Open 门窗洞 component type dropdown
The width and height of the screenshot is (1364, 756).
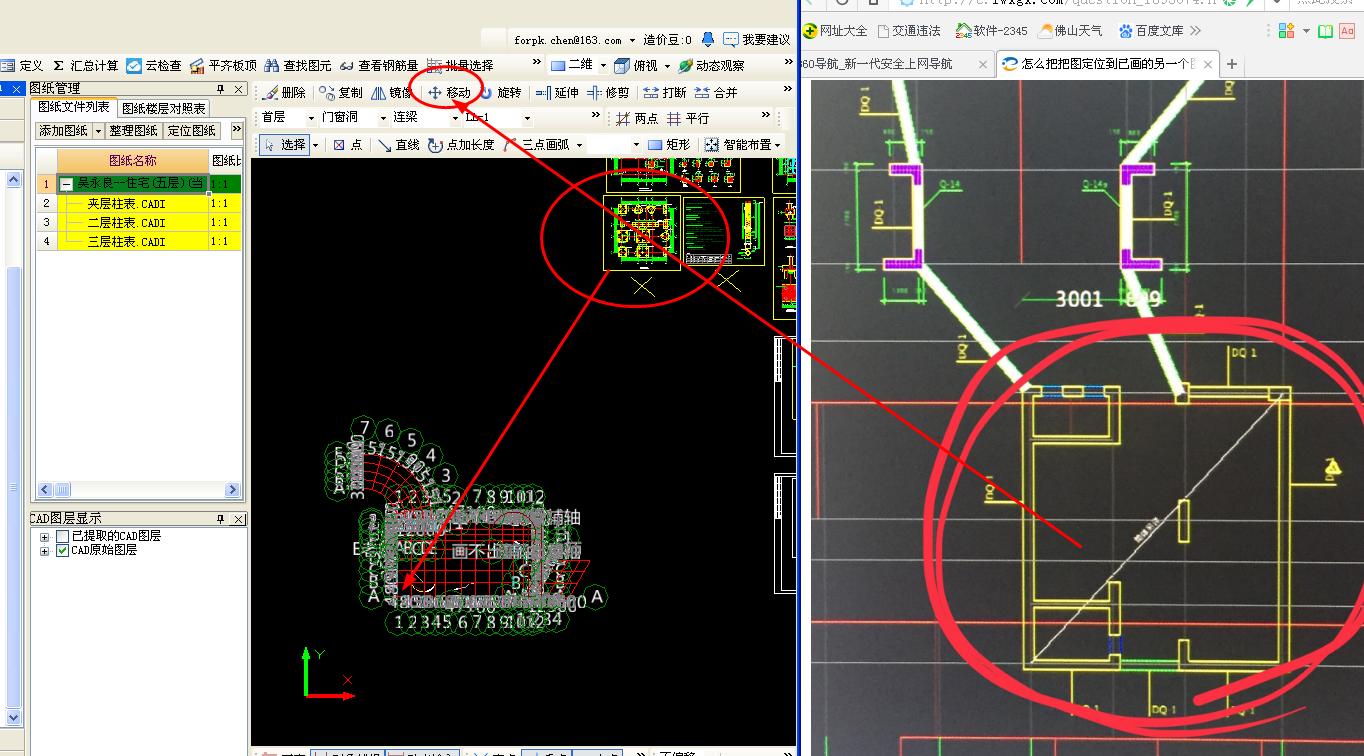(x=382, y=118)
